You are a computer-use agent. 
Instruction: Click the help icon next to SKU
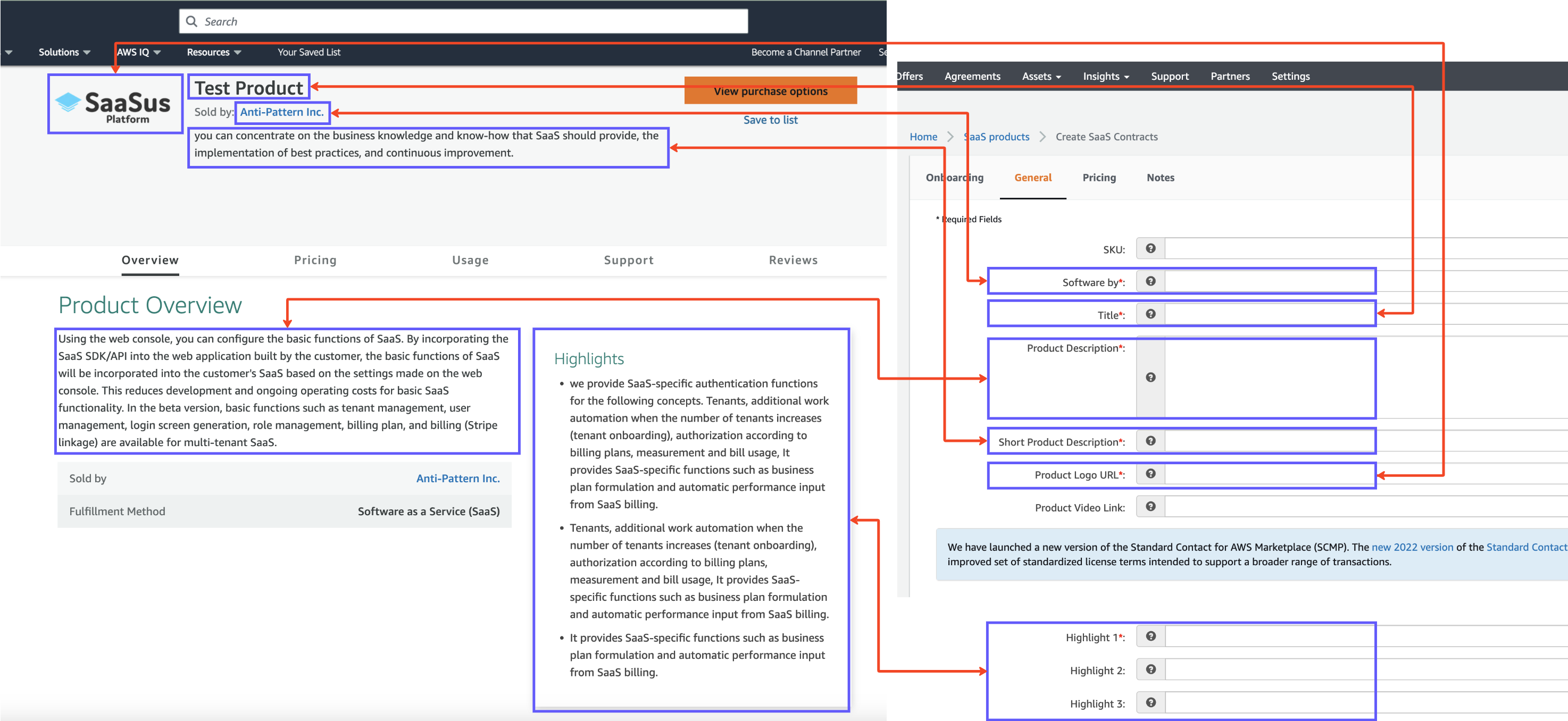tap(1150, 248)
